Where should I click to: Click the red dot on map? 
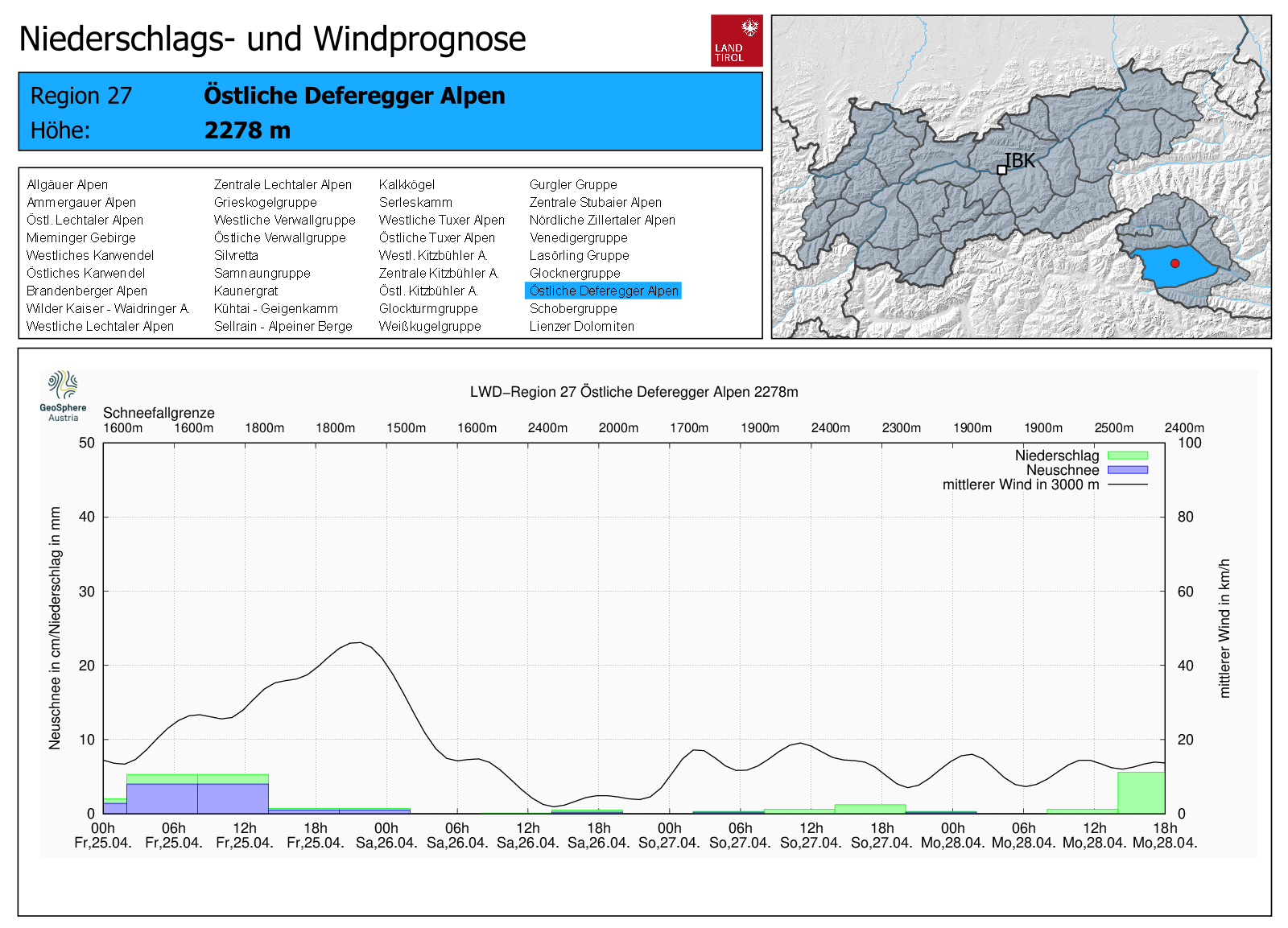tap(1174, 263)
